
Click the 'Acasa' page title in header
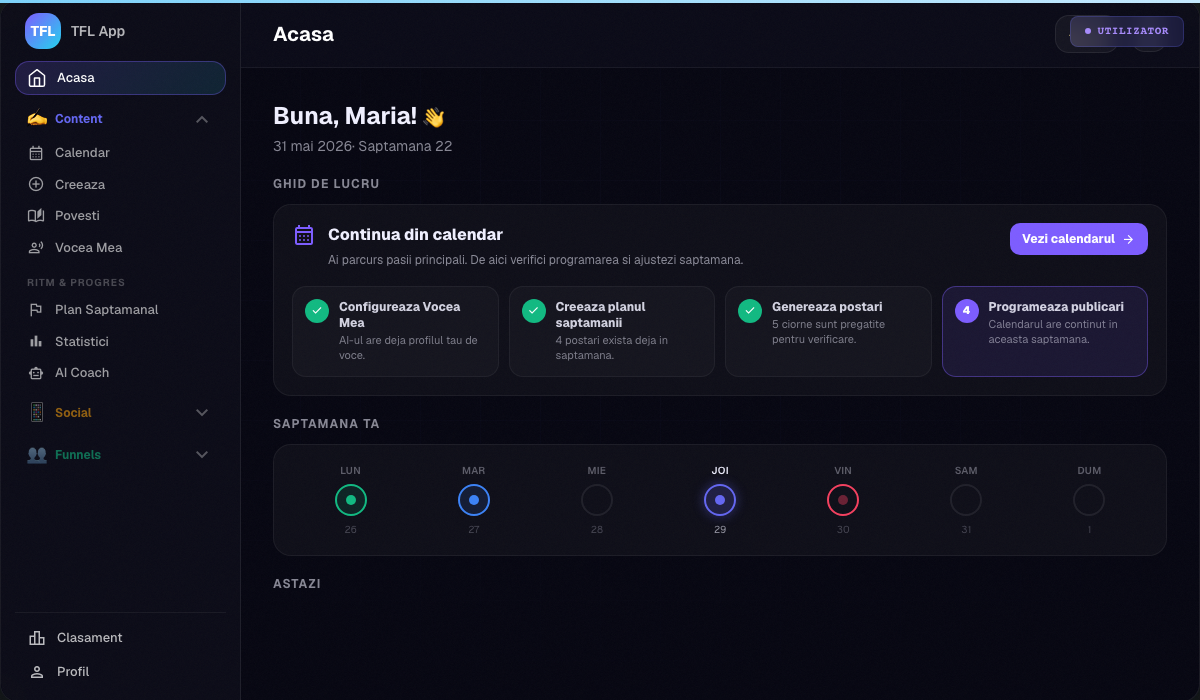pyautogui.click(x=303, y=35)
